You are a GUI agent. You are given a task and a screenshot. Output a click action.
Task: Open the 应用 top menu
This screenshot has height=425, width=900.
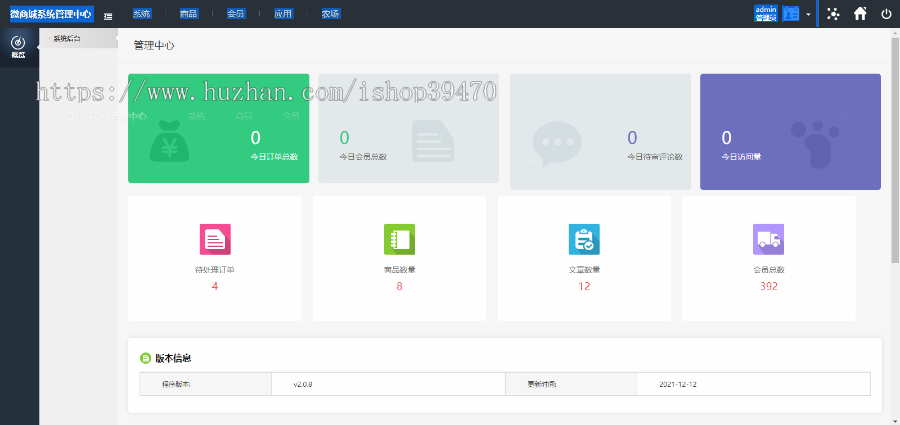[284, 14]
